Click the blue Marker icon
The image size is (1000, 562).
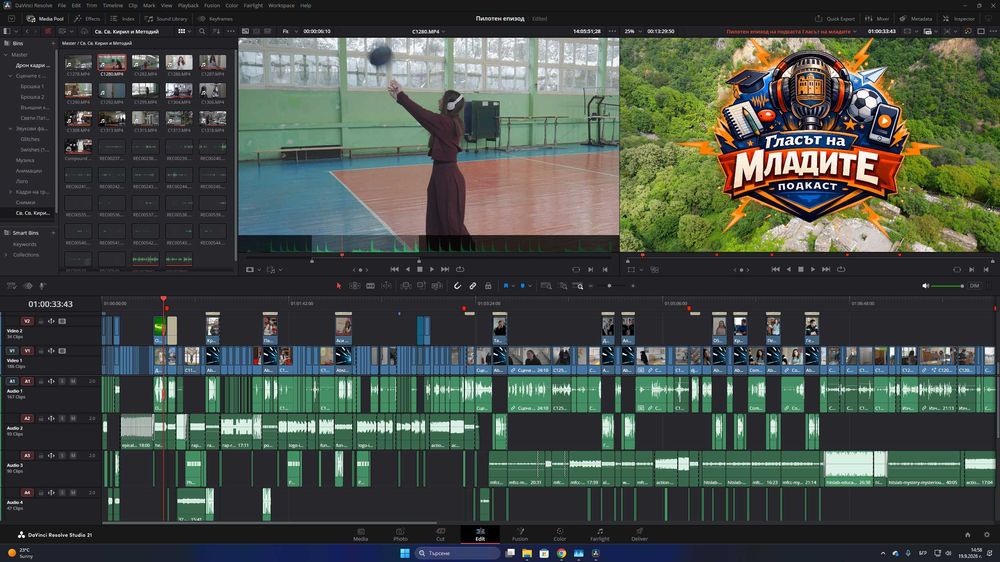pos(523,286)
